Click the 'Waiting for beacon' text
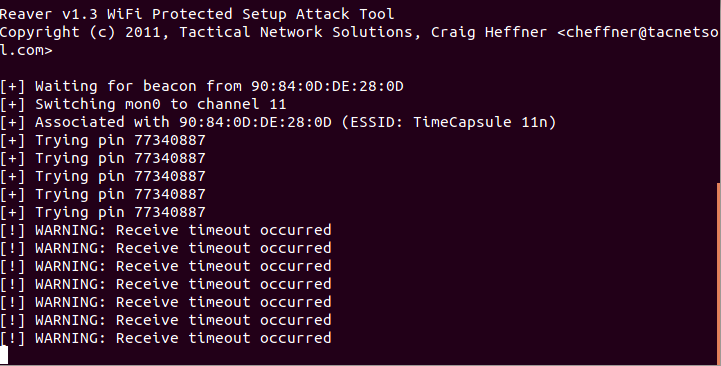The height and width of the screenshot is (366, 721). point(115,86)
